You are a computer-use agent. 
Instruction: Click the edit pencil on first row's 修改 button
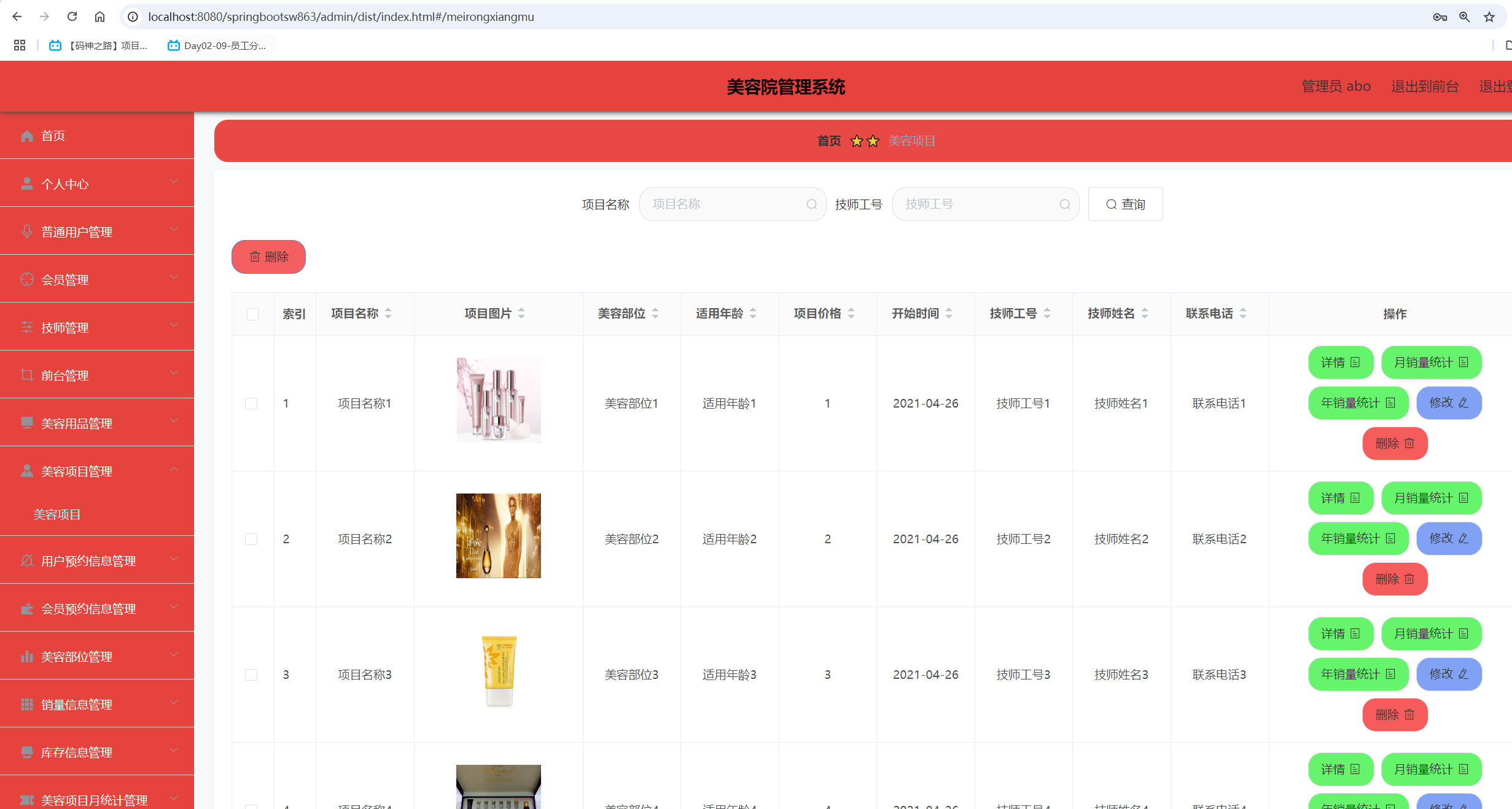coord(1462,403)
